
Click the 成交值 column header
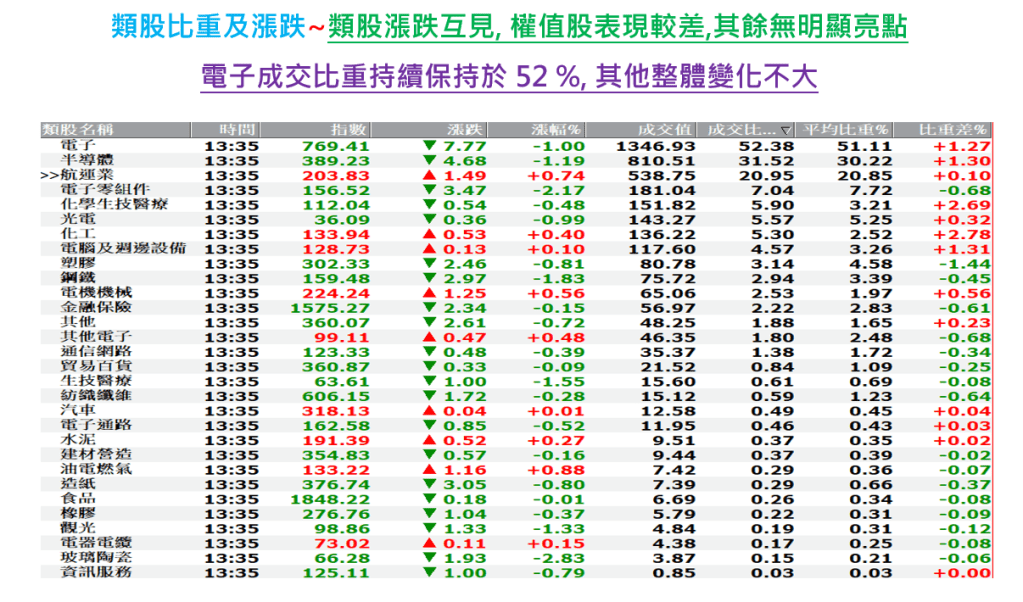665,130
